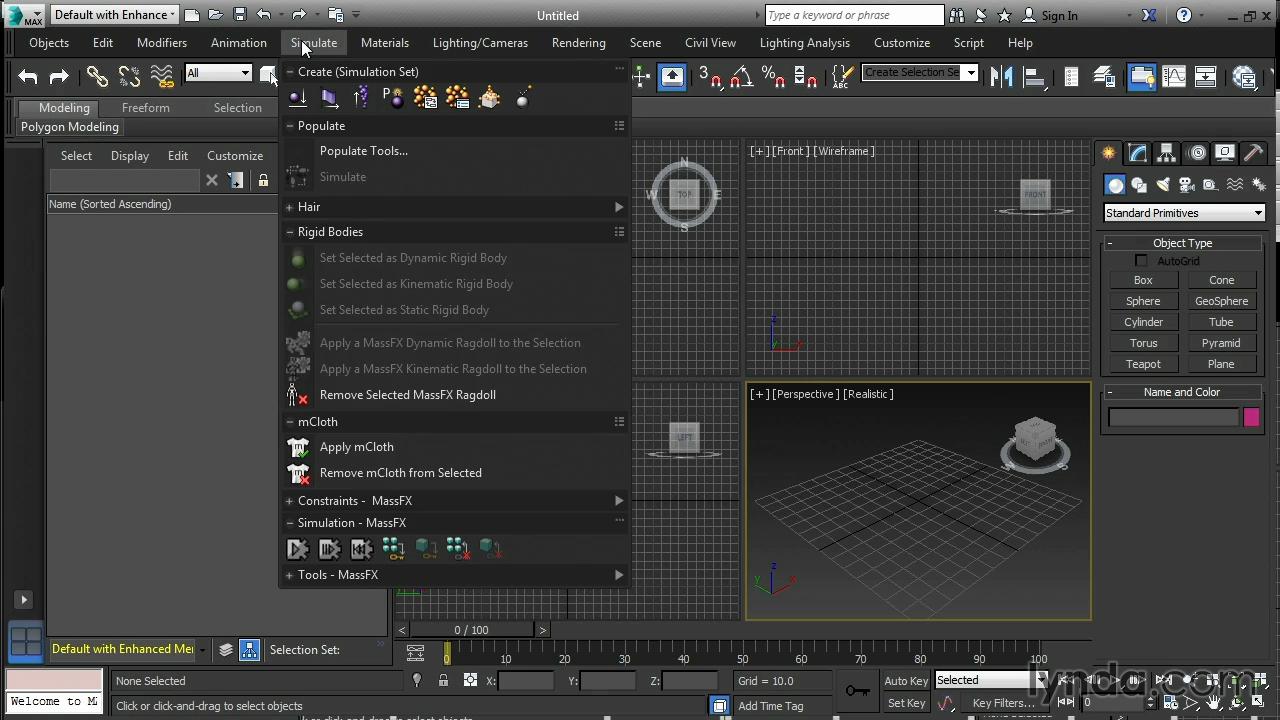Click the GeoSphere primitive button
The height and width of the screenshot is (720, 1280).
(x=1221, y=301)
